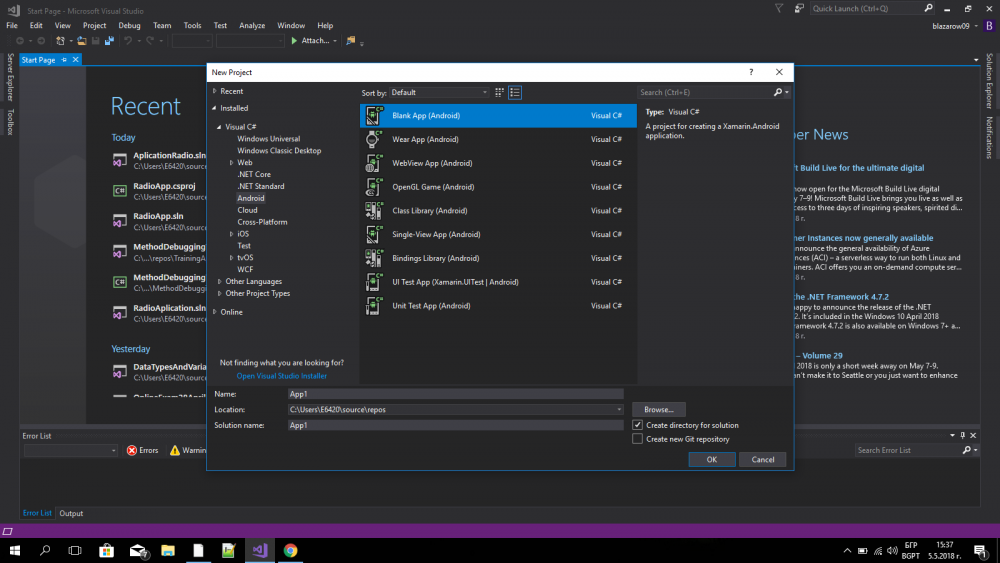The height and width of the screenshot is (563, 1000).
Task: Open the Sort by Default dropdown
Action: [439, 92]
